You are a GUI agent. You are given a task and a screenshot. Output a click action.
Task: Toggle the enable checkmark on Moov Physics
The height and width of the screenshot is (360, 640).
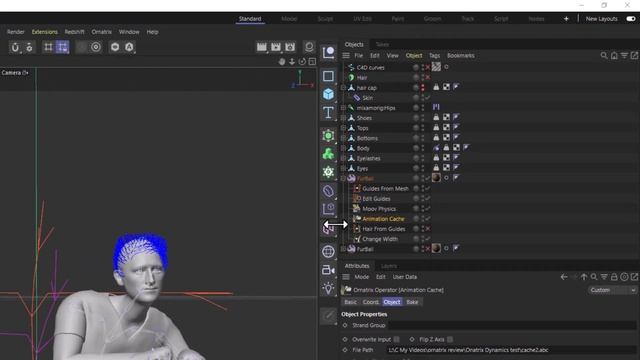click(x=428, y=209)
